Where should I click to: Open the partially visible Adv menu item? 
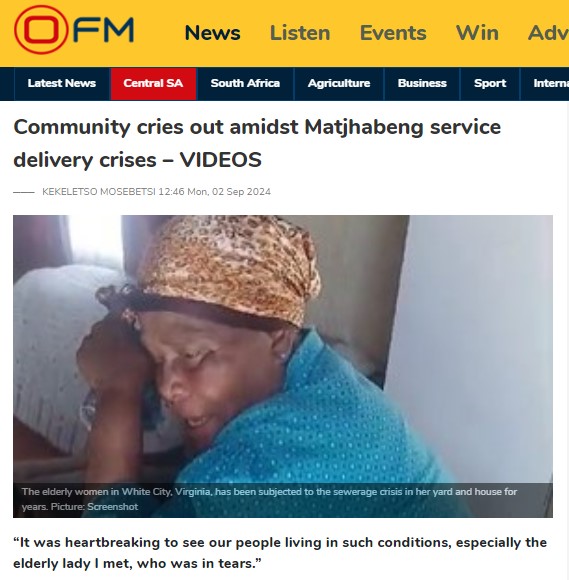pyautogui.click(x=548, y=33)
